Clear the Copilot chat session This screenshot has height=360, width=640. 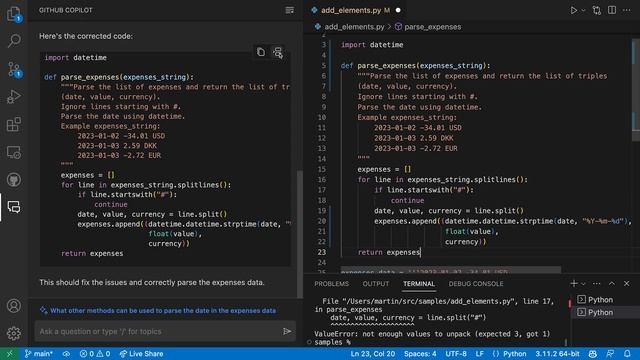coord(289,10)
